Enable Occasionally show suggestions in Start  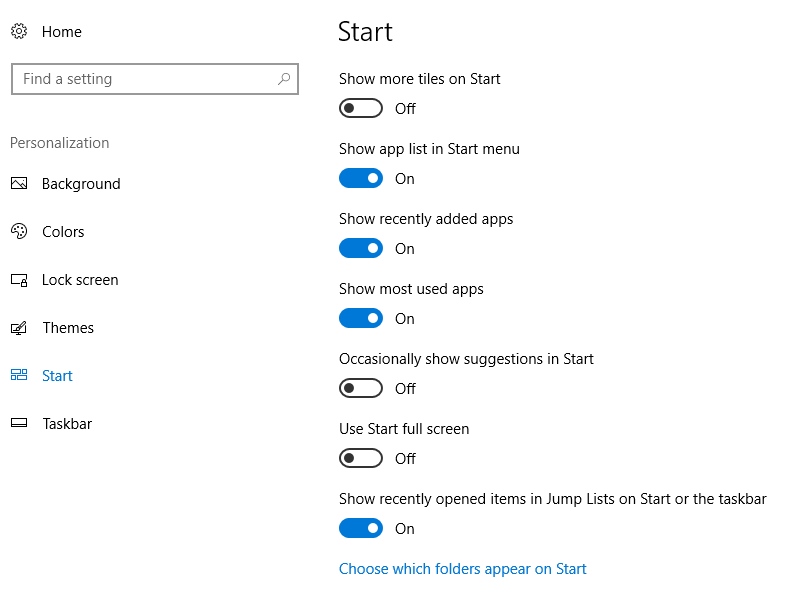[x=361, y=388]
